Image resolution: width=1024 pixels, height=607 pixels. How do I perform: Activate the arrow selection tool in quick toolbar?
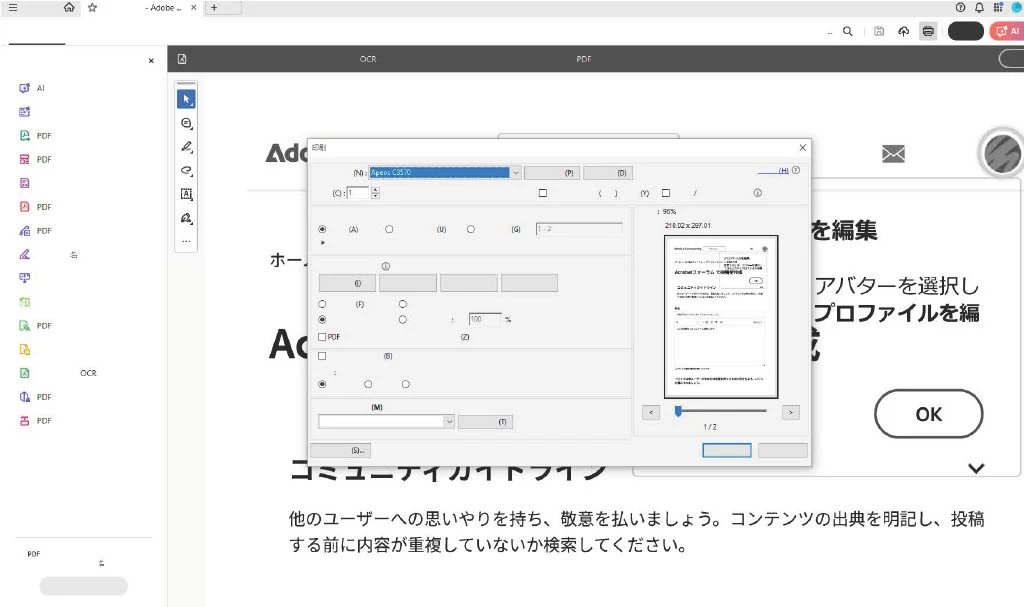(x=186, y=99)
